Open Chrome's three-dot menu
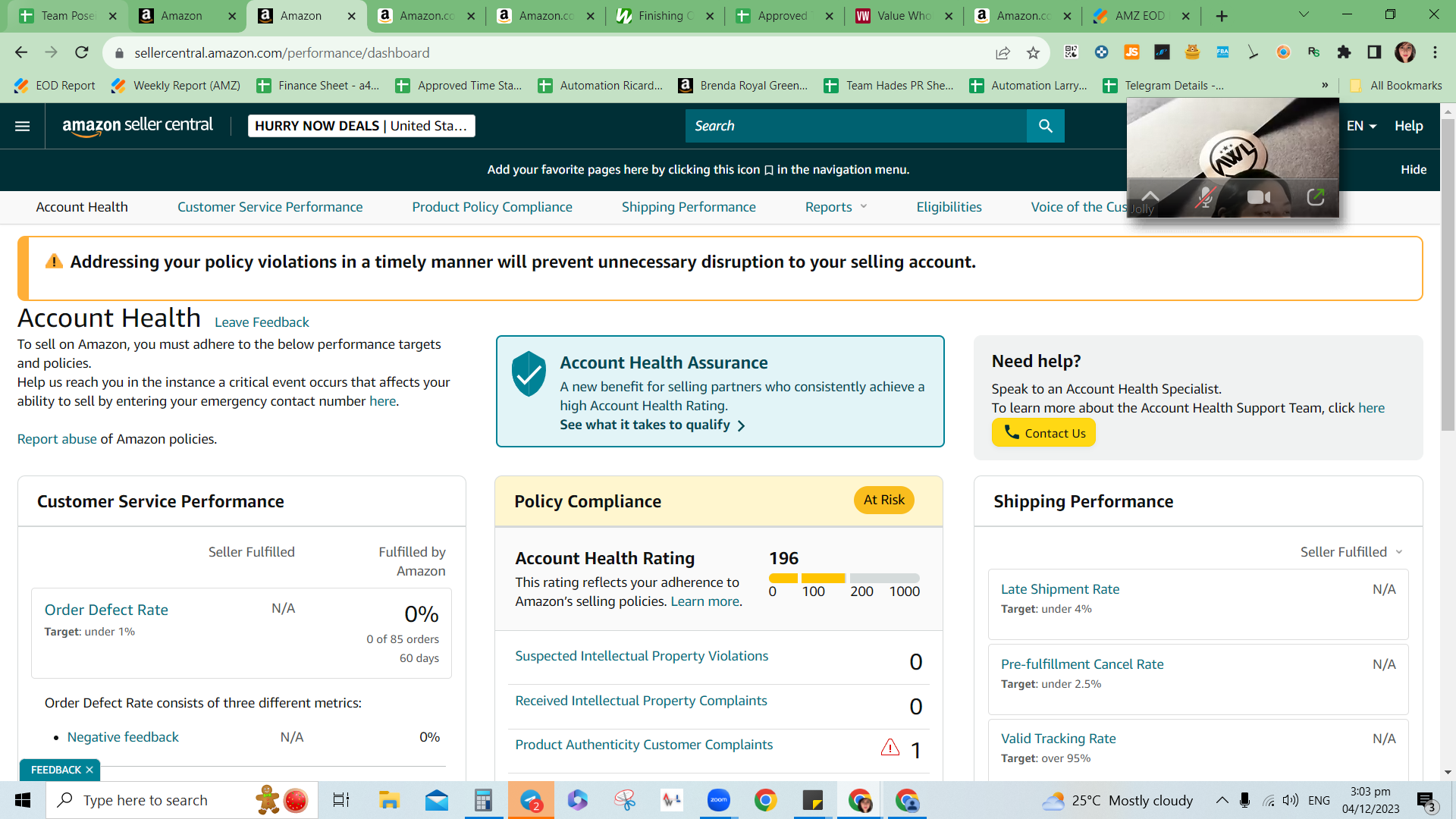Viewport: 1456px width, 819px height. tap(1435, 52)
